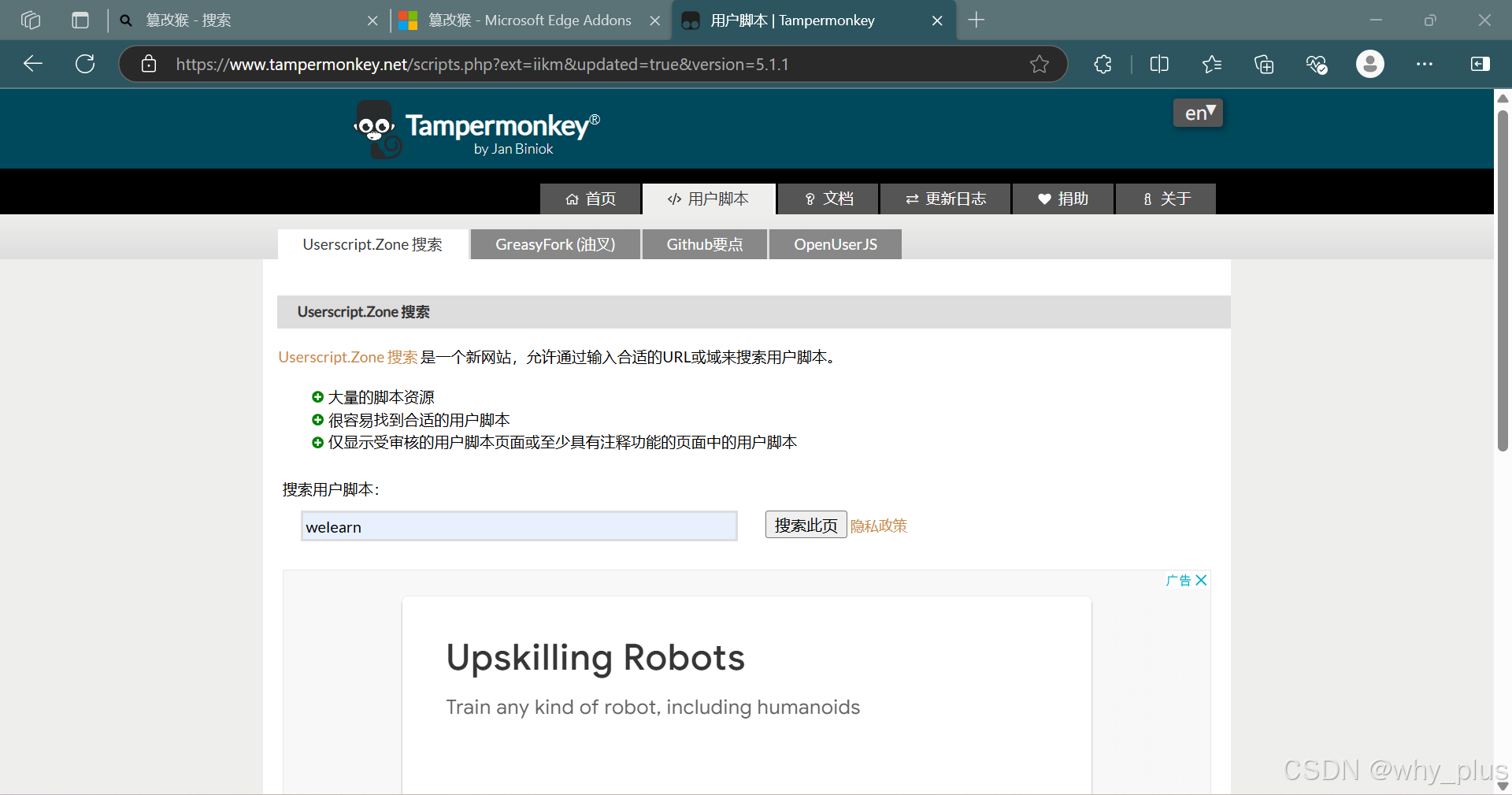Viewport: 1512px width, 795px height.
Task: Click the scrollbar up arrow
Action: 1503,98
